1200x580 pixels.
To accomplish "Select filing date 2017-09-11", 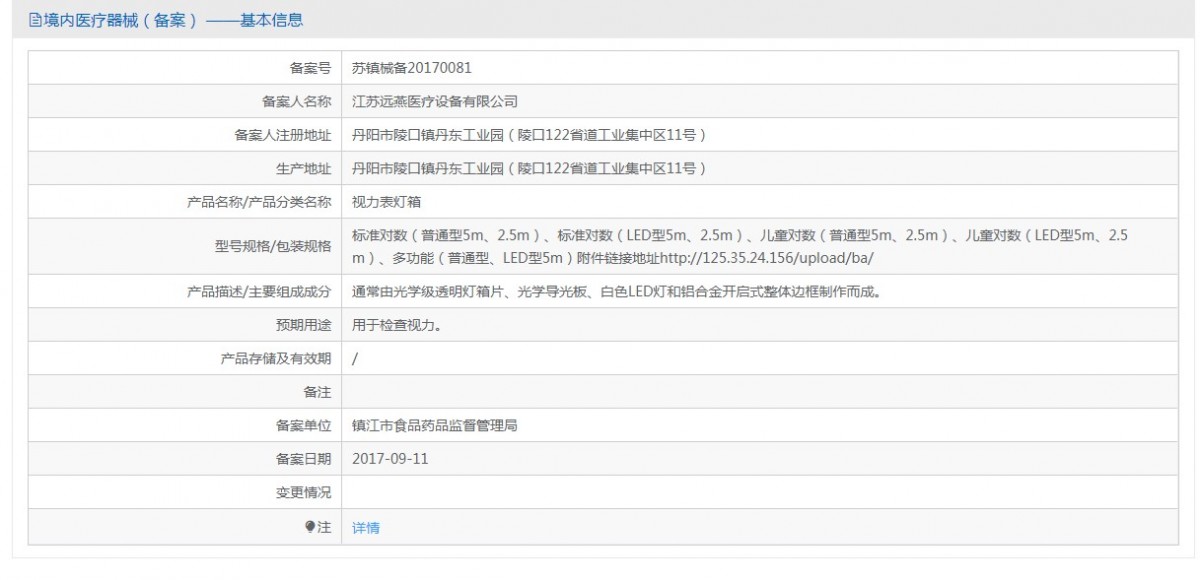I will 391,459.
